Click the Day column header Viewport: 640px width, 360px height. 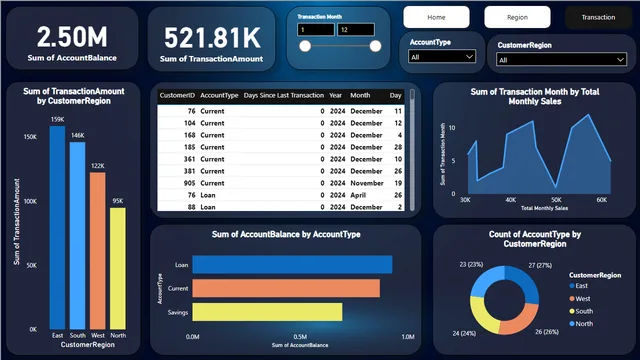pos(395,96)
